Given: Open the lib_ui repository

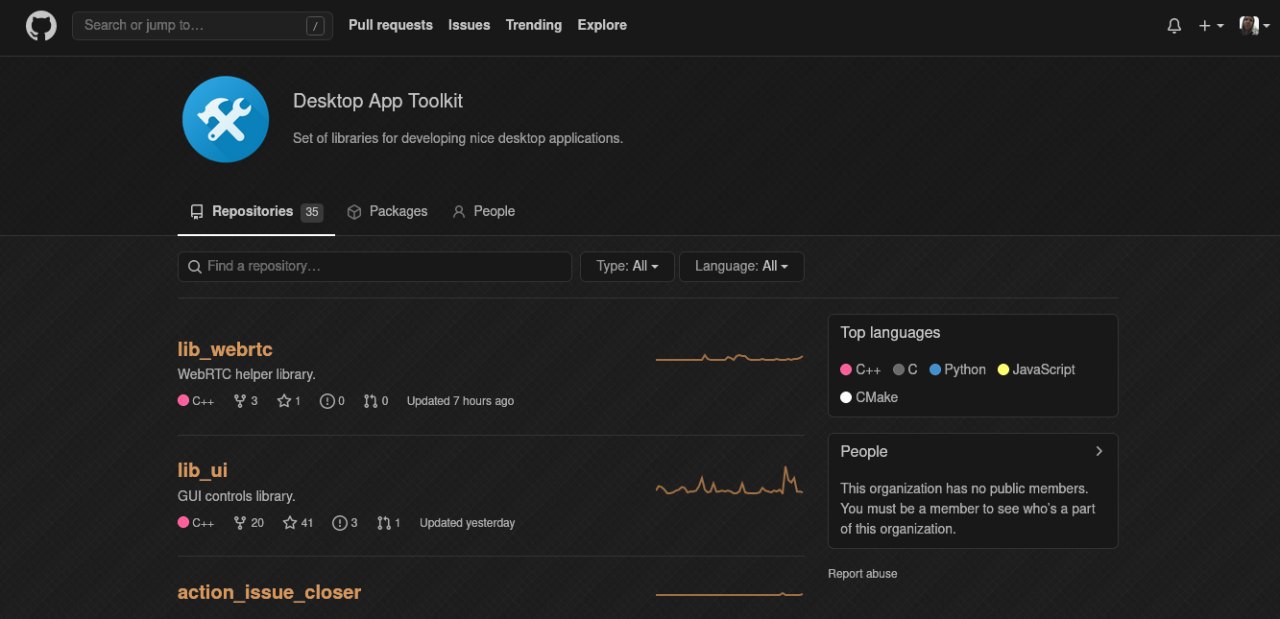Looking at the screenshot, I should pyautogui.click(x=202, y=470).
